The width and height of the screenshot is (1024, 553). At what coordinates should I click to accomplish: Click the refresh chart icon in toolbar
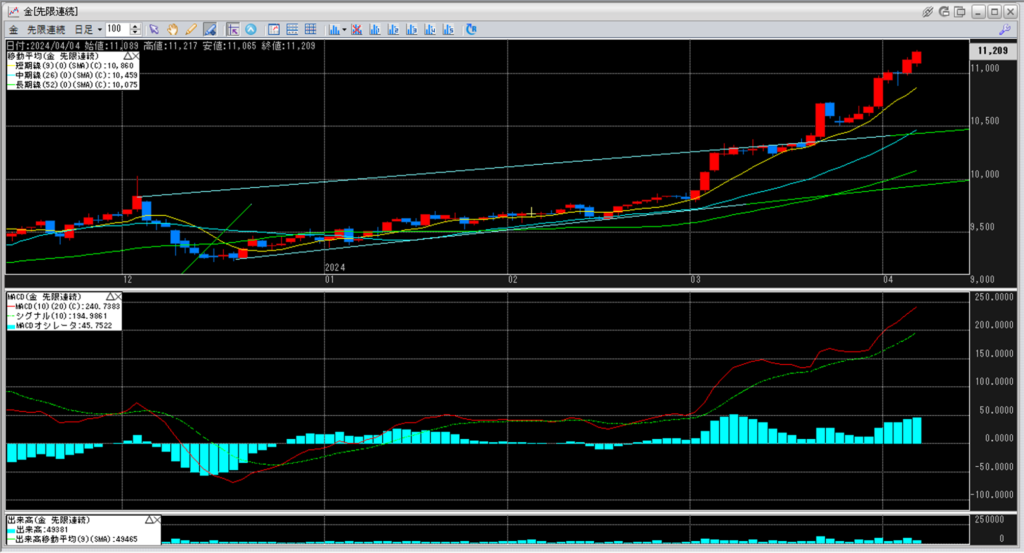click(x=470, y=29)
